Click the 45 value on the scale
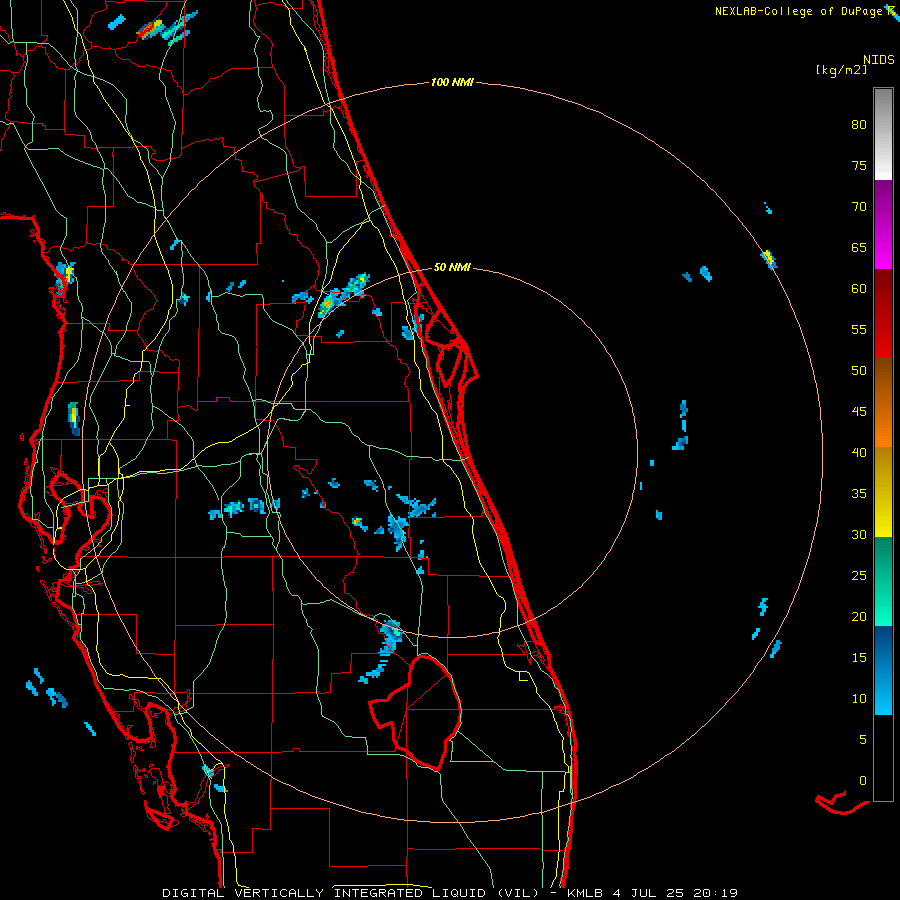The image size is (900, 900). coord(859,412)
